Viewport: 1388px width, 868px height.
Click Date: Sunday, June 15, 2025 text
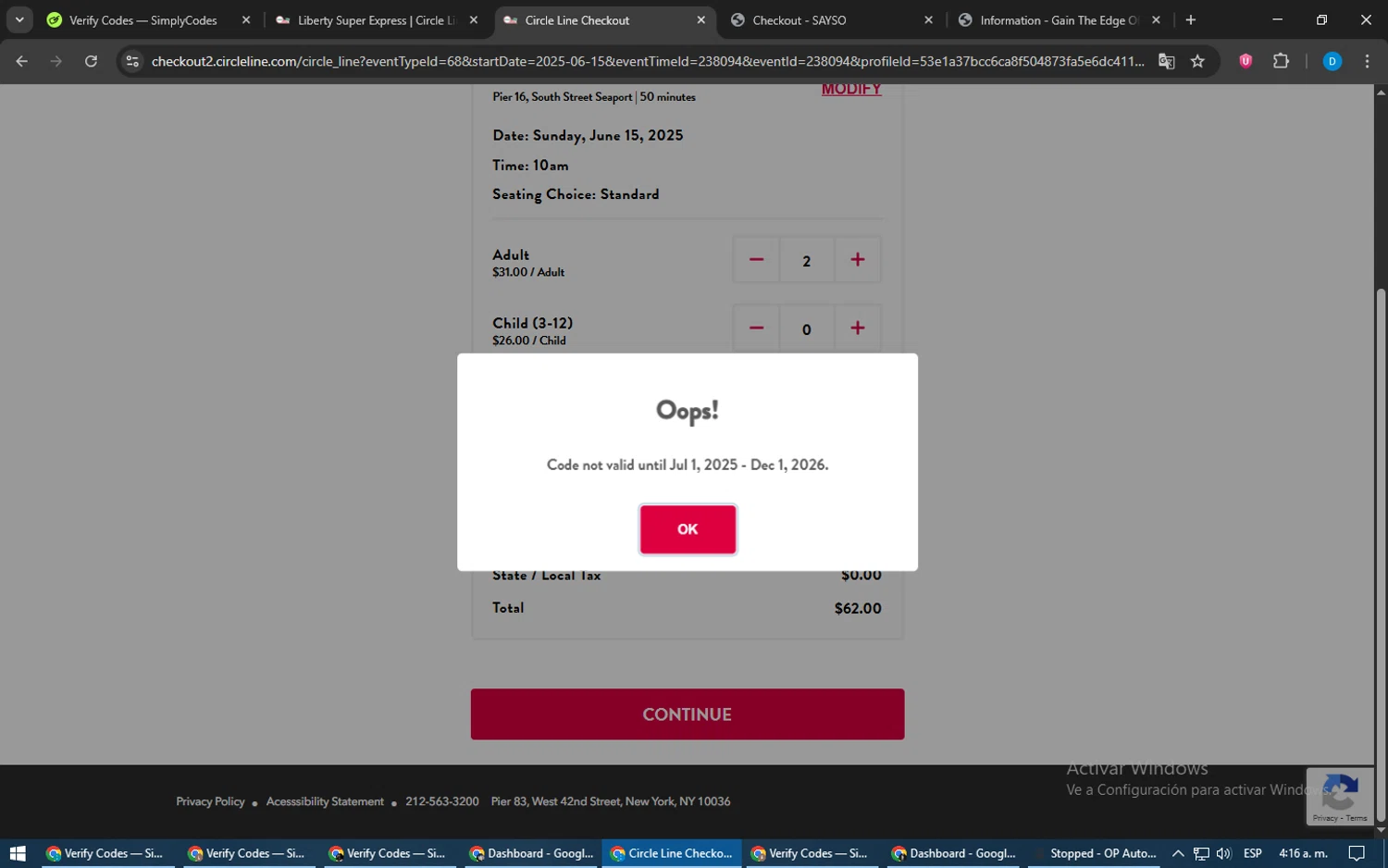tap(588, 135)
